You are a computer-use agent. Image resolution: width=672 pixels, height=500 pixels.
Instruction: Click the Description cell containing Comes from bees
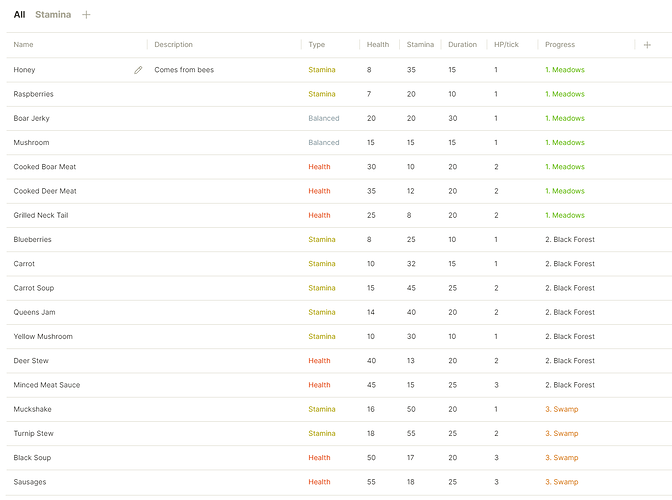[x=224, y=70]
